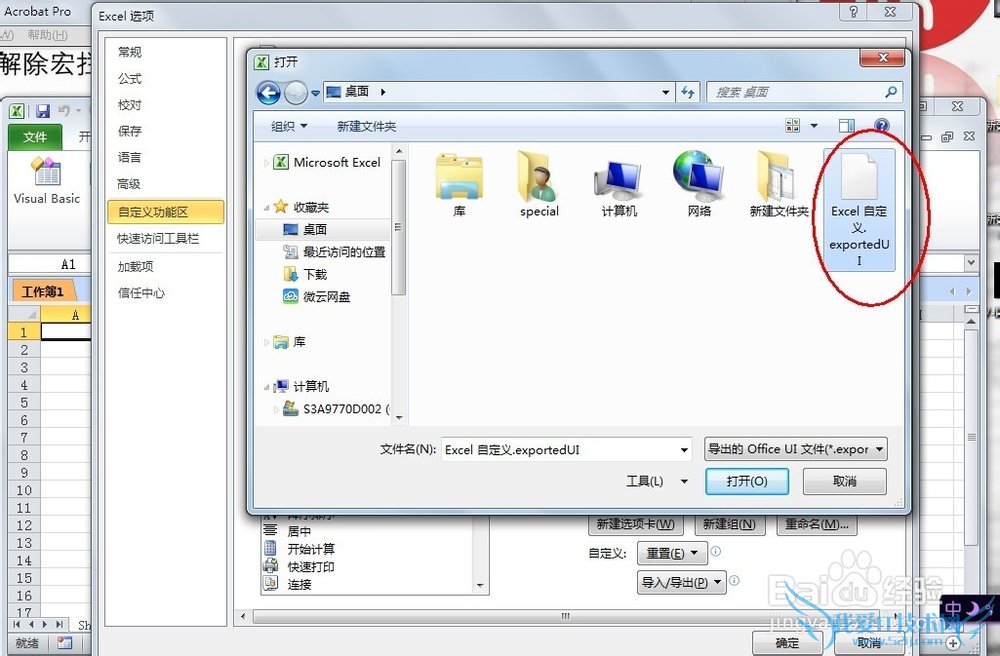Open the views options dropdown arrow
The image size is (1000, 656).
click(x=814, y=126)
